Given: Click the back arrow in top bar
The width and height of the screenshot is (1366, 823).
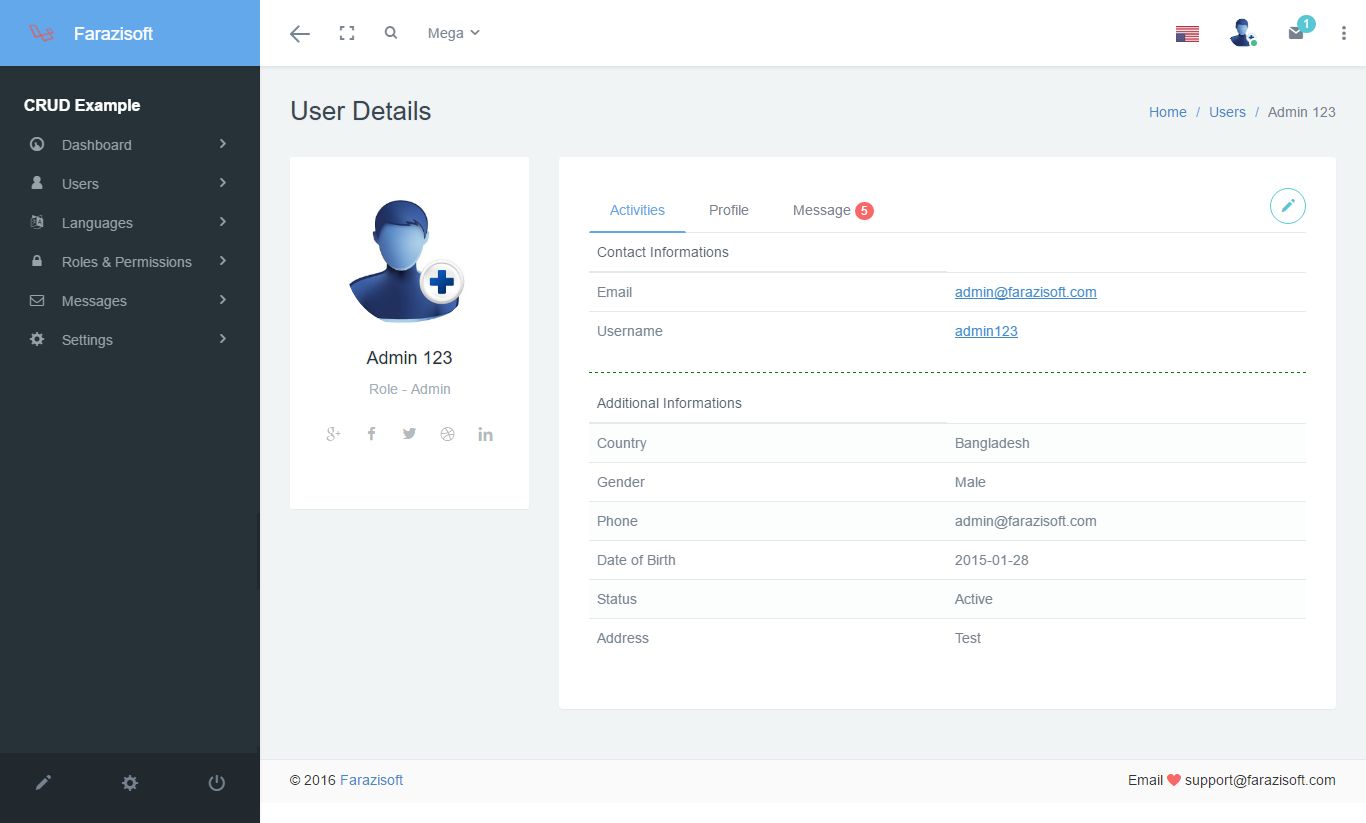Looking at the screenshot, I should pyautogui.click(x=300, y=33).
